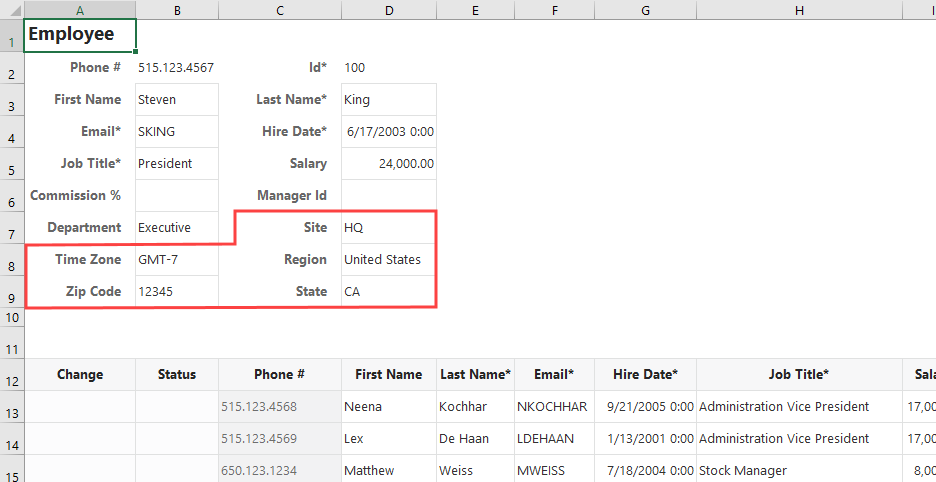Select column A header

(x=79, y=9)
